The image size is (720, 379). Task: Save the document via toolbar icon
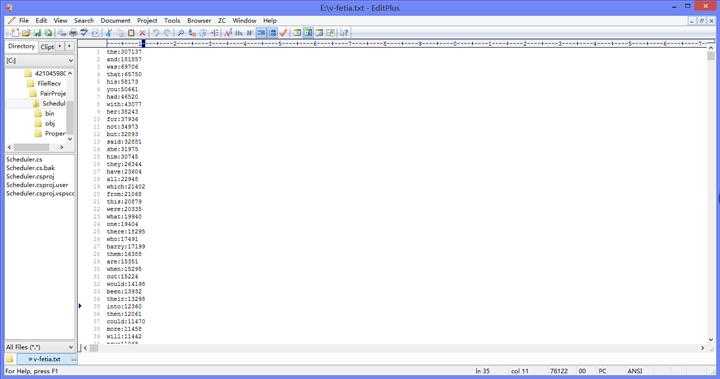(x=37, y=33)
